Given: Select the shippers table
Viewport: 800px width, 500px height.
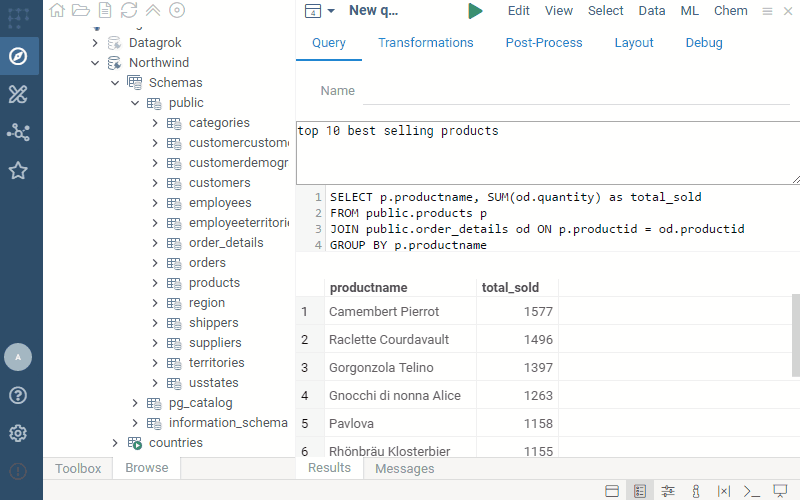Looking at the screenshot, I should coord(213,323).
